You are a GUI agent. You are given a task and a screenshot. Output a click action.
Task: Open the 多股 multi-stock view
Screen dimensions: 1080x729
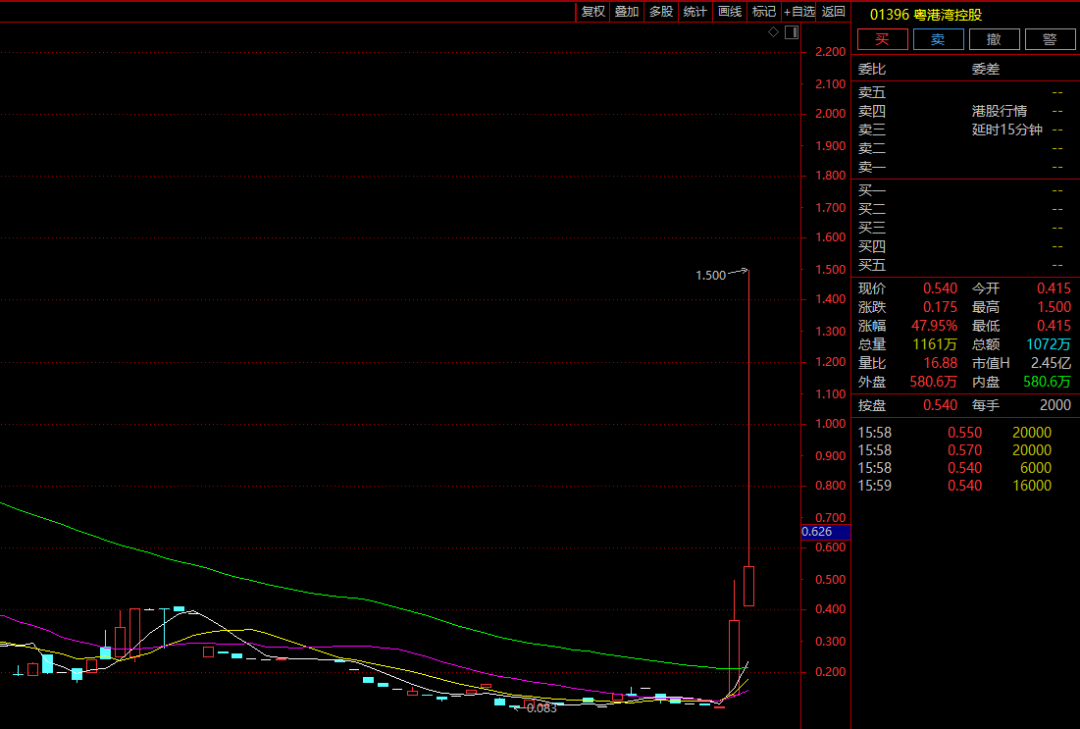click(661, 12)
